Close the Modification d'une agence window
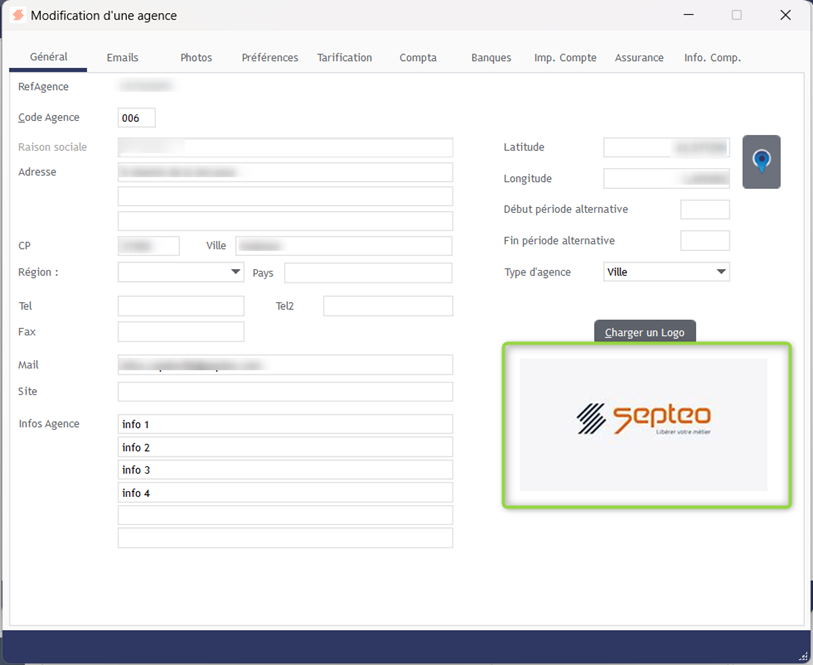Screen dimensions: 813x665 [786, 15]
